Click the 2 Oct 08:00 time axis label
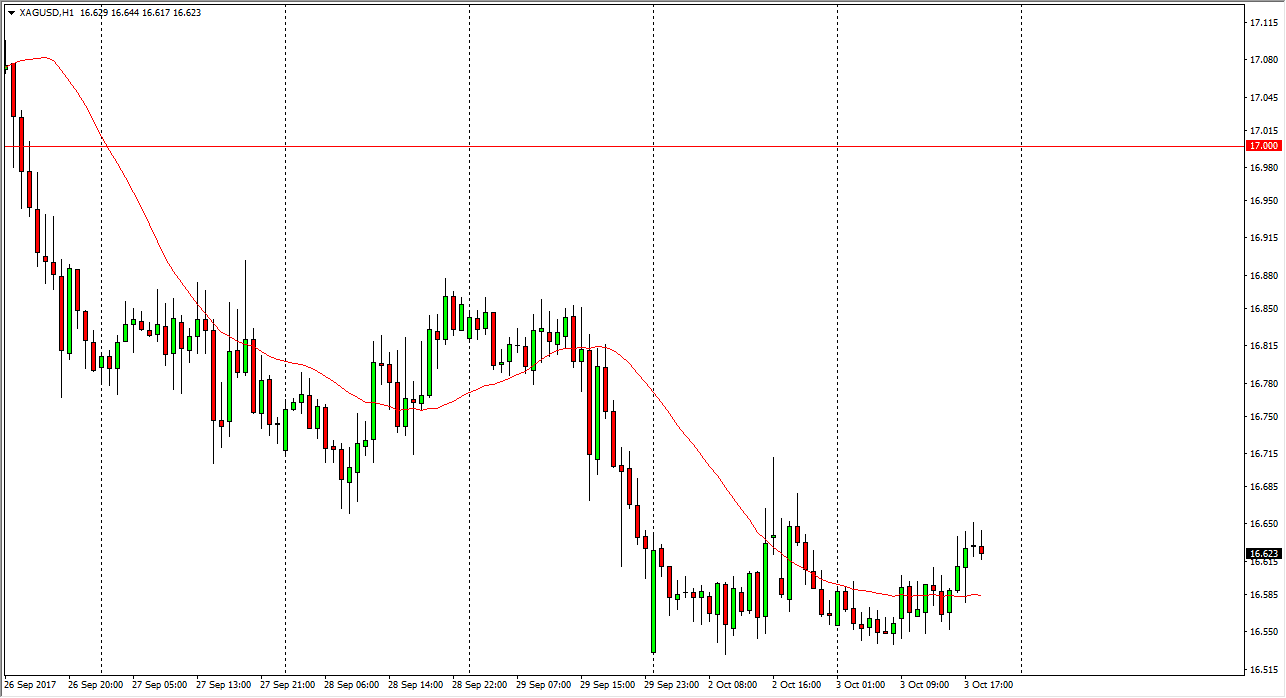The width and height of the screenshot is (1286, 698). click(x=733, y=686)
